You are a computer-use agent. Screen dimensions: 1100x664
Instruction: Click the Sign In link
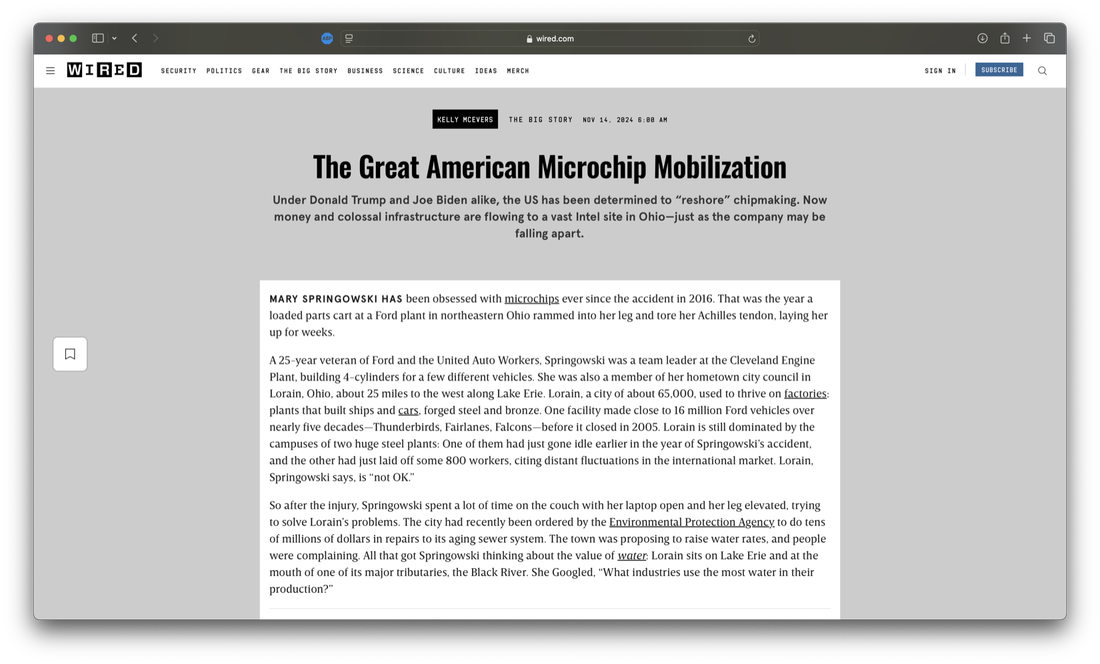click(940, 71)
